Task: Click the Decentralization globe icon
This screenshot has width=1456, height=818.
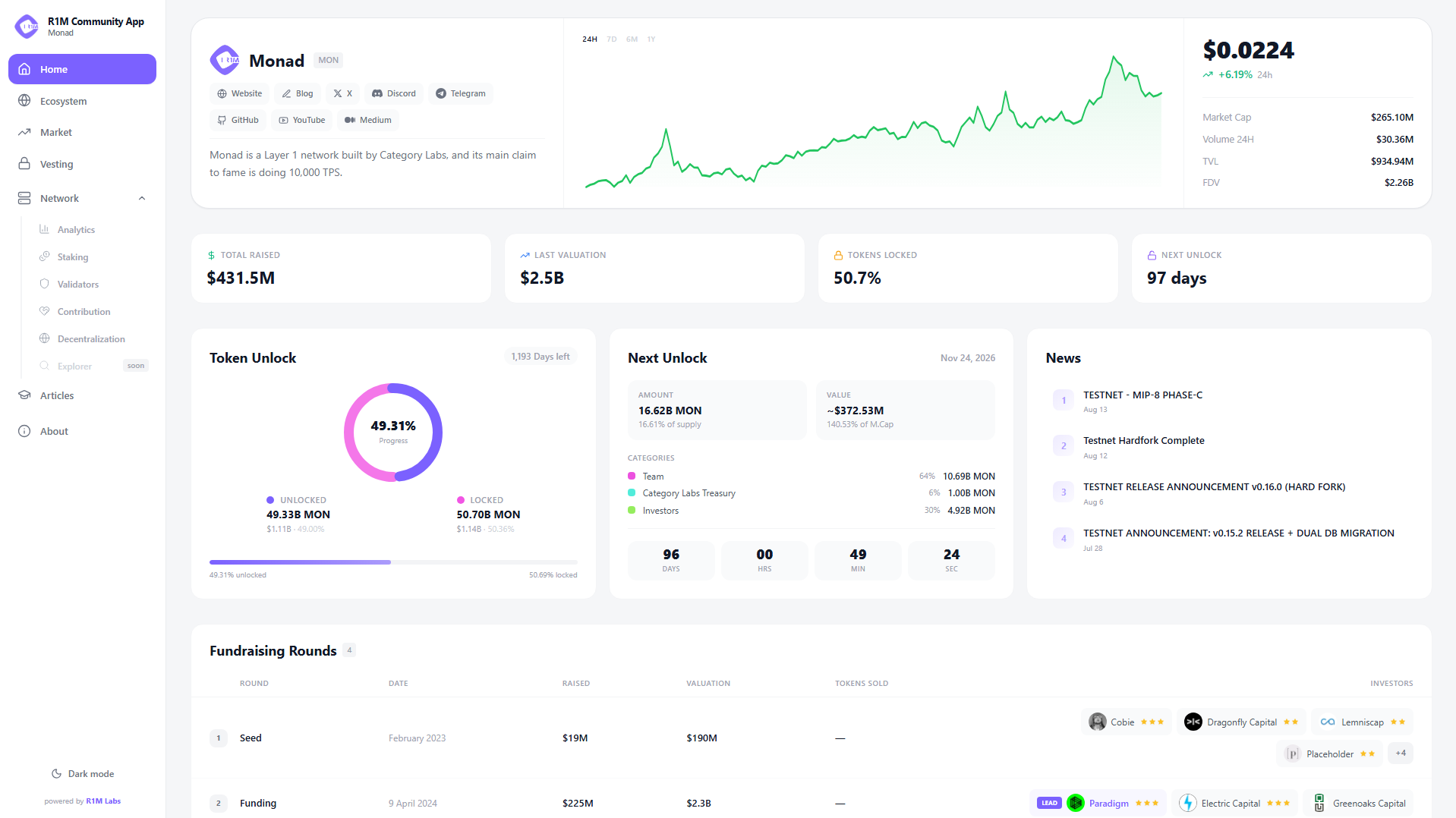Action: 45,338
